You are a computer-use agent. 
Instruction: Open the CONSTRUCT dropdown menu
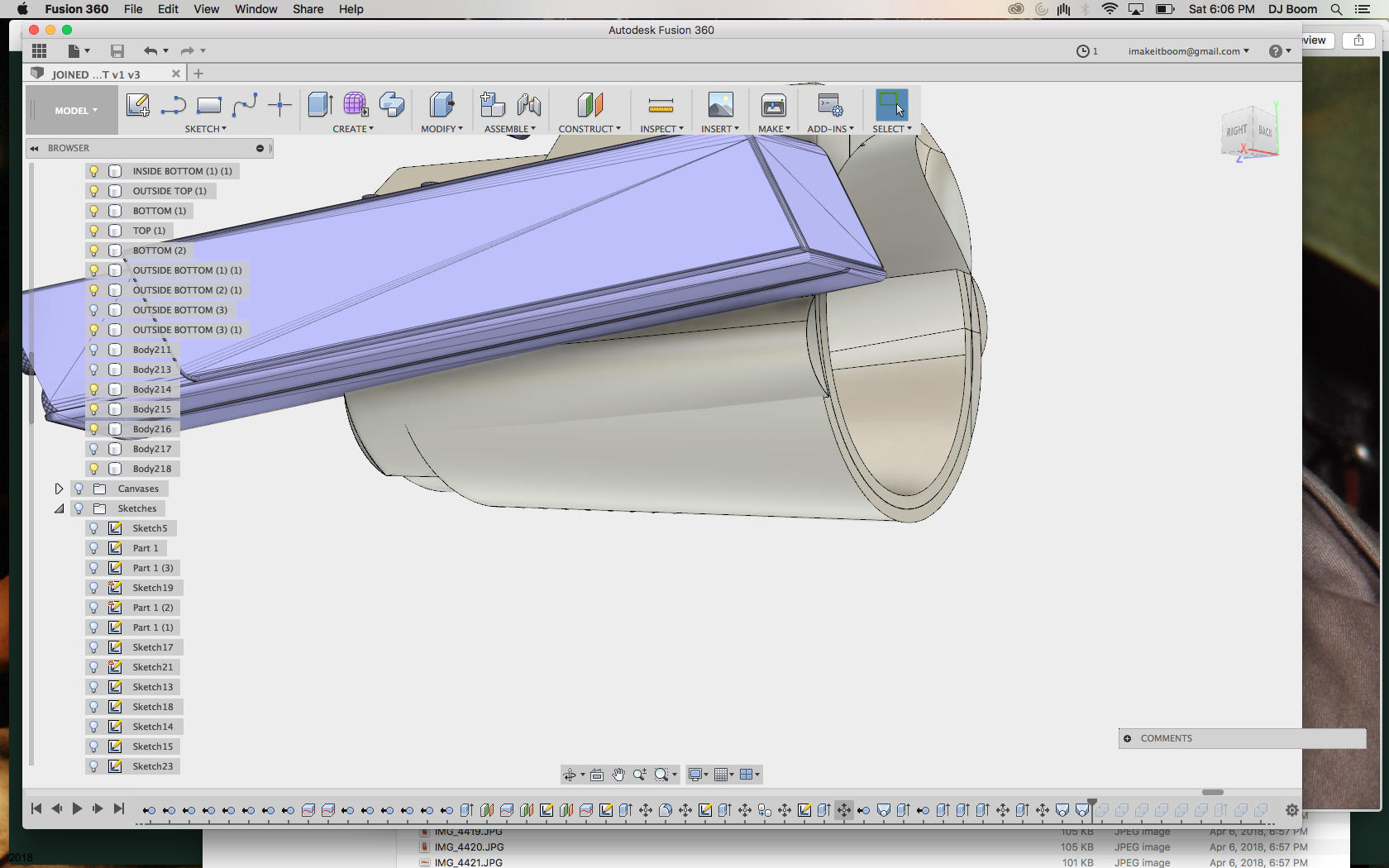(589, 129)
